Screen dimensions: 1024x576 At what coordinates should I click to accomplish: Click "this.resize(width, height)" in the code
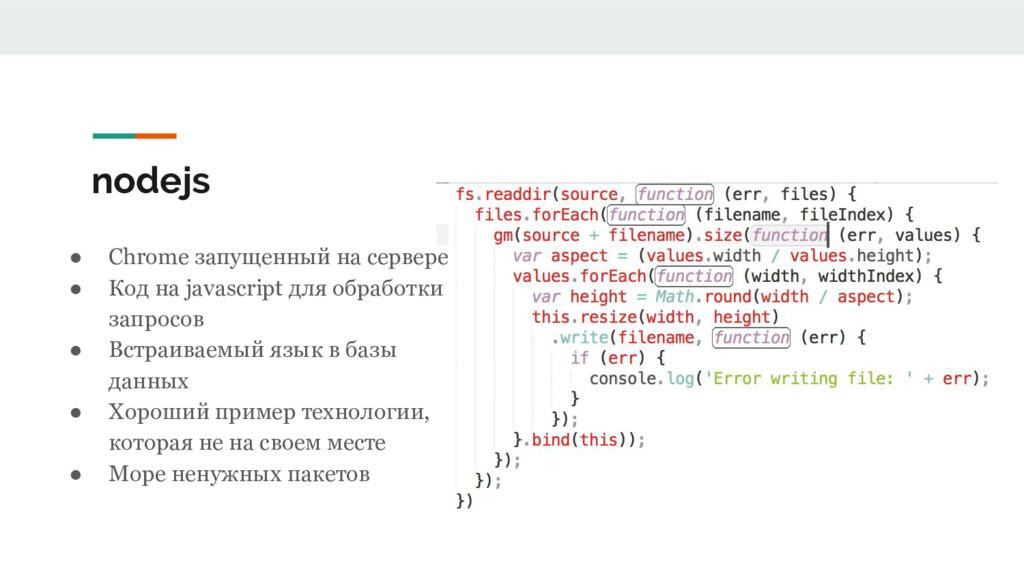(655, 317)
